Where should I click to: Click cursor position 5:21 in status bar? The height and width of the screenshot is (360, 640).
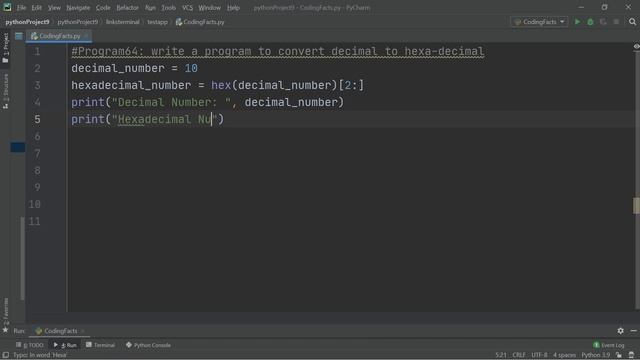[501, 355]
